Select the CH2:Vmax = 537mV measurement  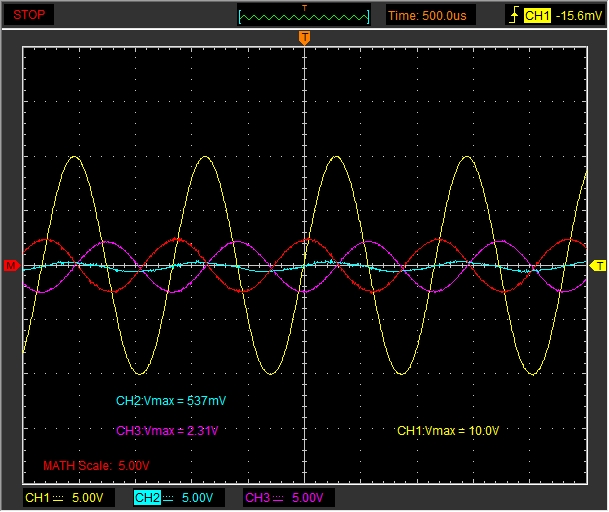coord(171,401)
